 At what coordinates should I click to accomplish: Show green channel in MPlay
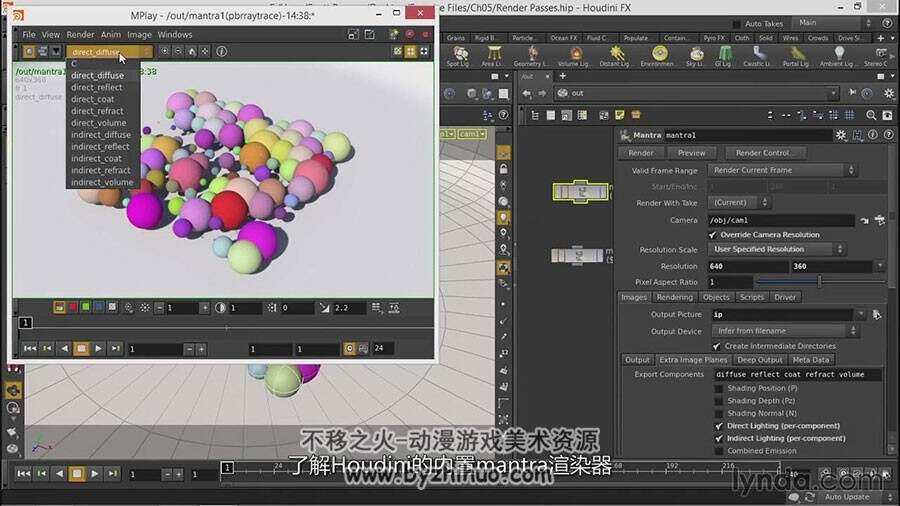click(x=86, y=308)
